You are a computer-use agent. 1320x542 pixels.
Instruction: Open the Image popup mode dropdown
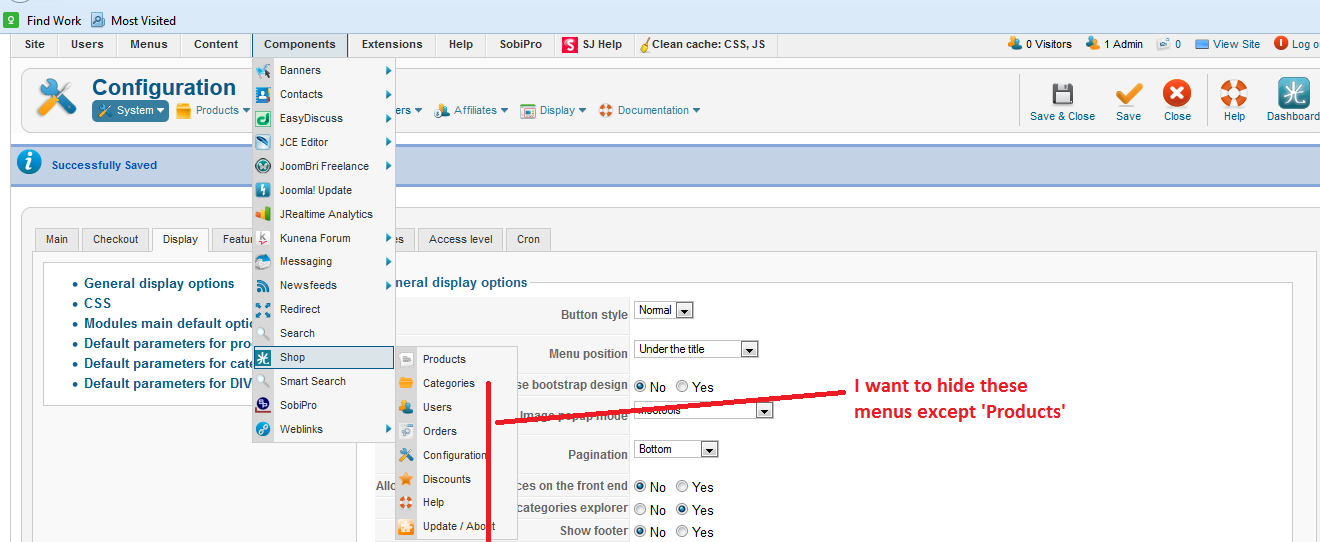pyautogui.click(x=704, y=411)
